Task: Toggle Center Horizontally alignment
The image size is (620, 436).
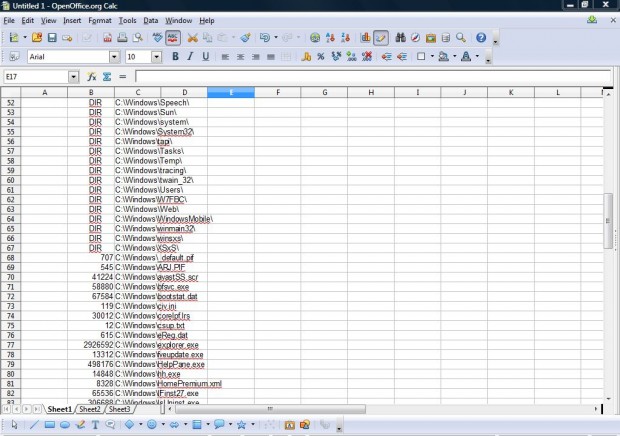Action: pos(240,57)
